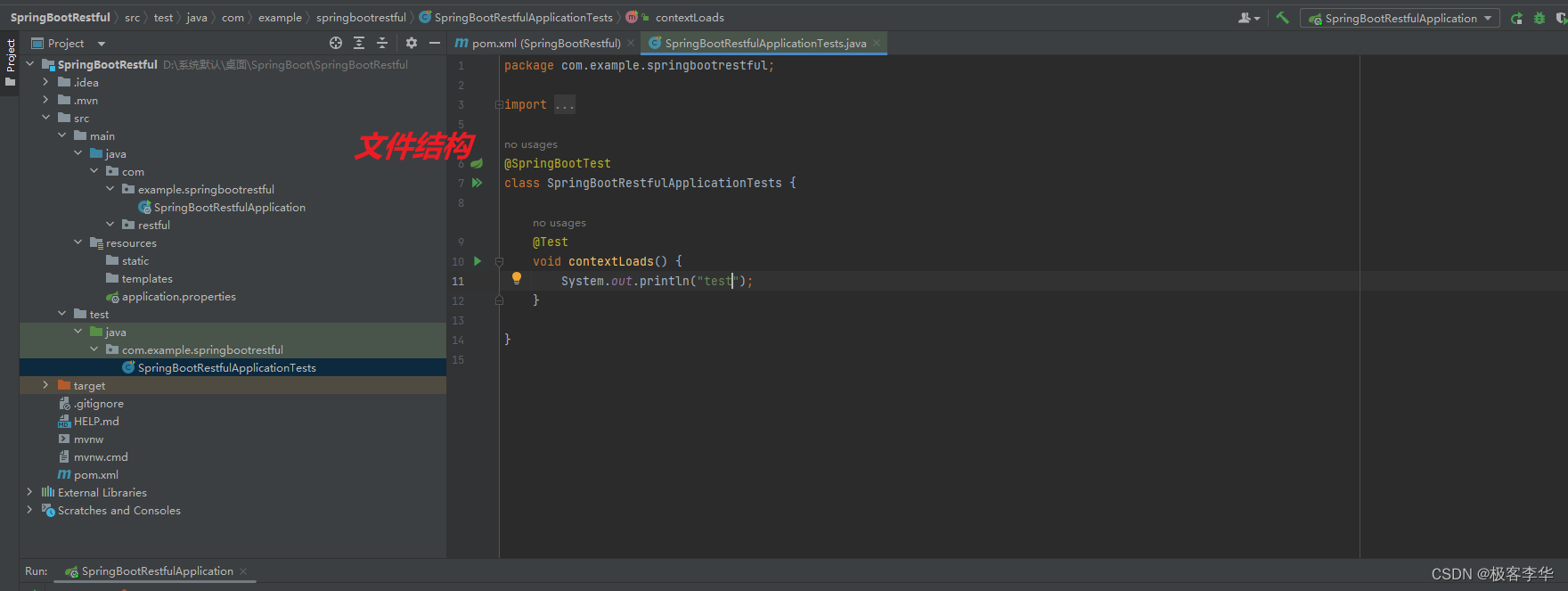Viewport: 1568px width, 591px height.
Task: Close the pom.xml editor tab
Action: 631,43
